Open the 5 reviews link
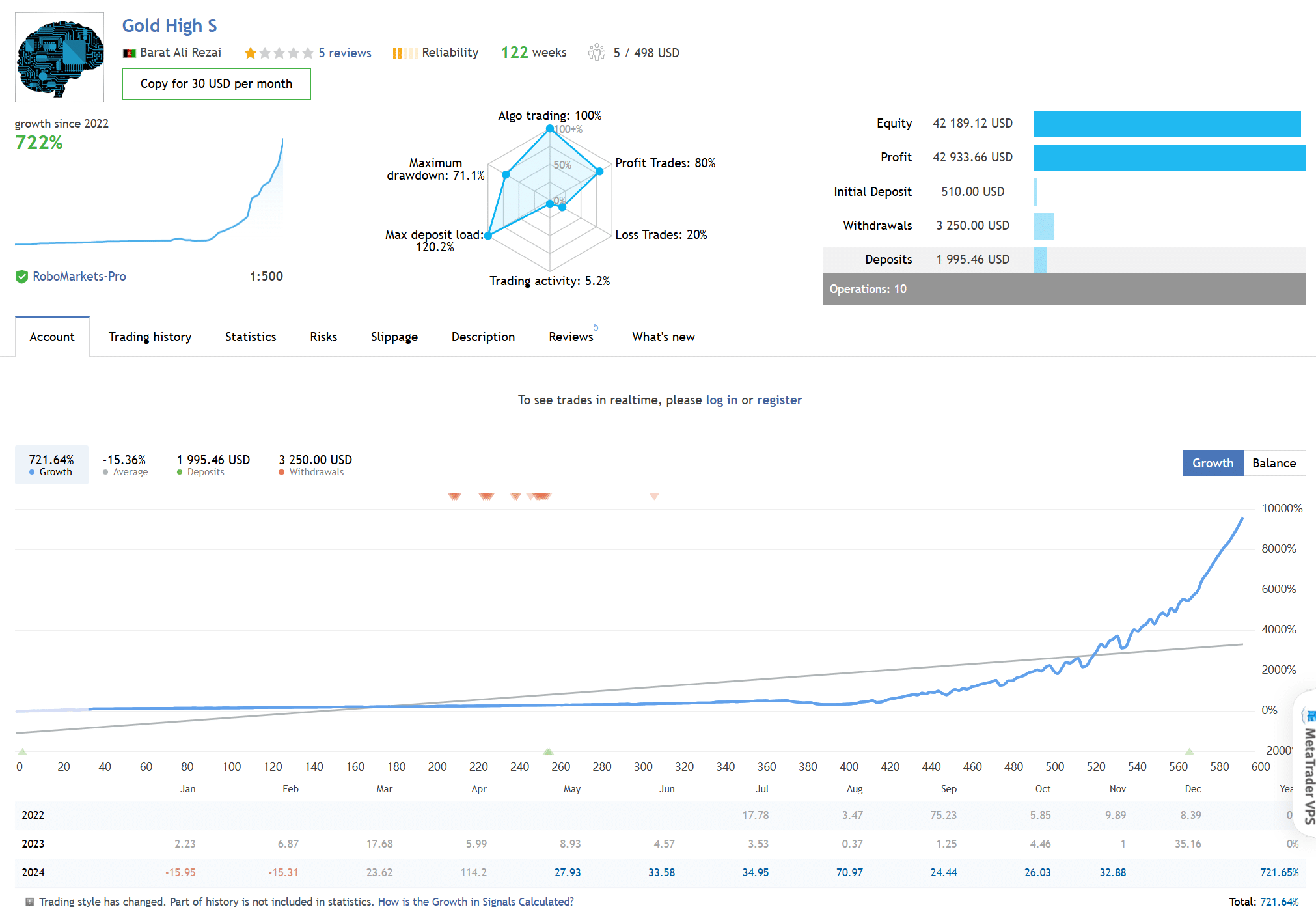 (x=345, y=53)
